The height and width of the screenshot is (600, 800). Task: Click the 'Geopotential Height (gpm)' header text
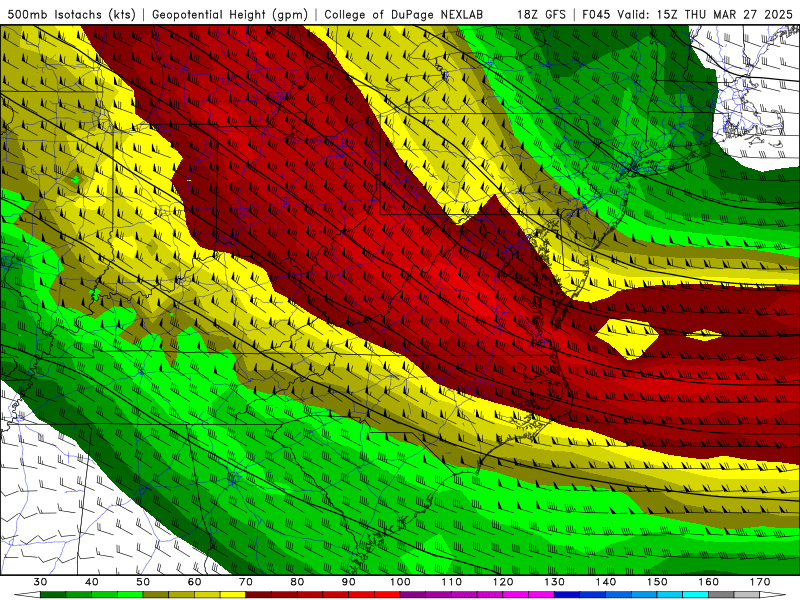tap(230, 15)
